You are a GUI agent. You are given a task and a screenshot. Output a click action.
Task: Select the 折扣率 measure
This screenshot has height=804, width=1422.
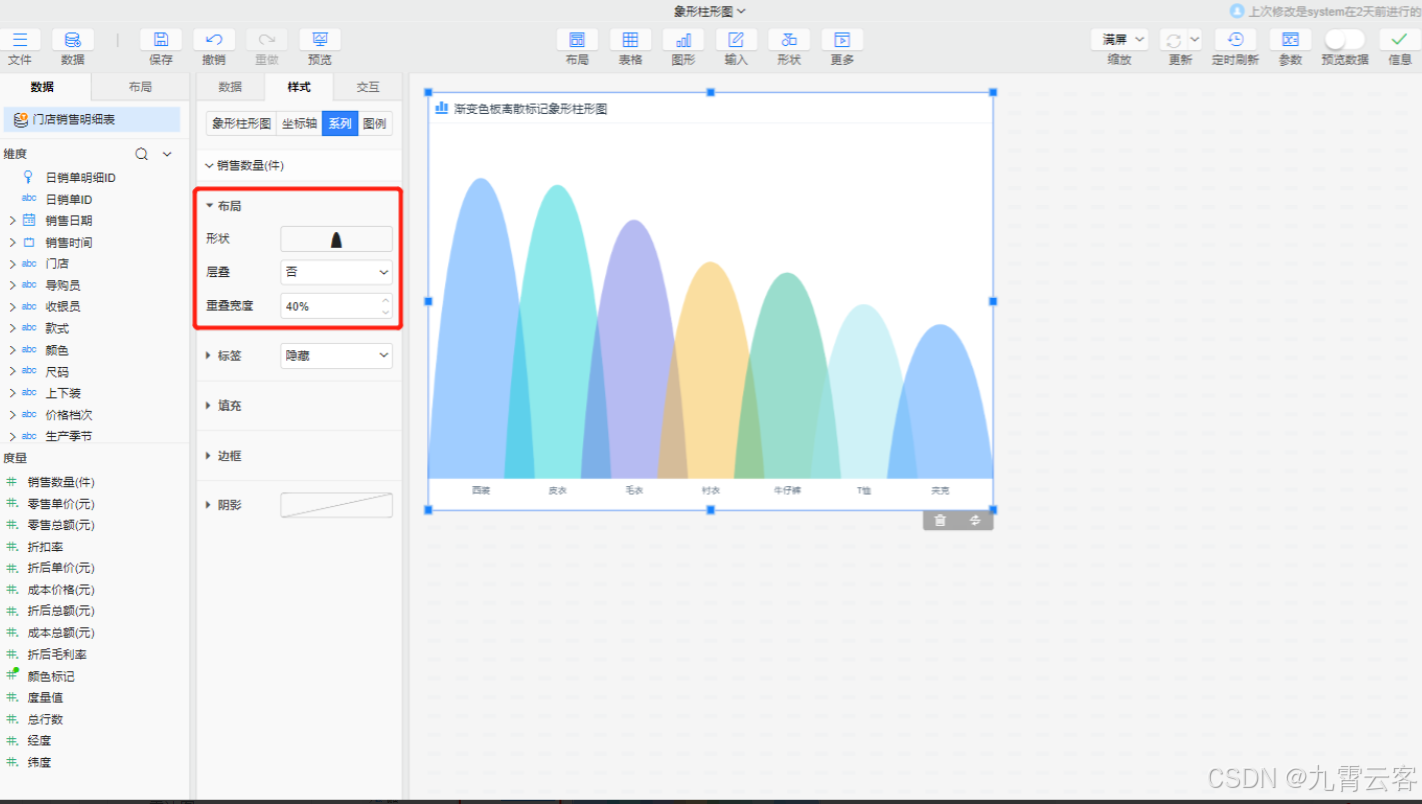[x=47, y=547]
